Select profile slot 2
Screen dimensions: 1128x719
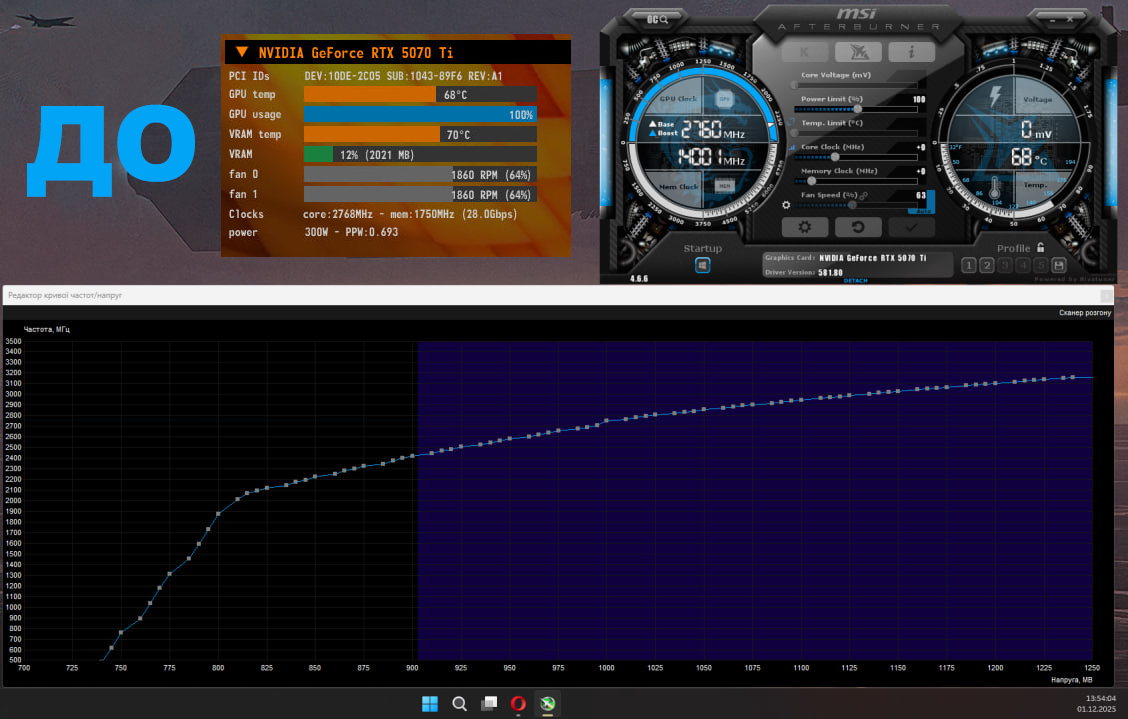coord(986,265)
